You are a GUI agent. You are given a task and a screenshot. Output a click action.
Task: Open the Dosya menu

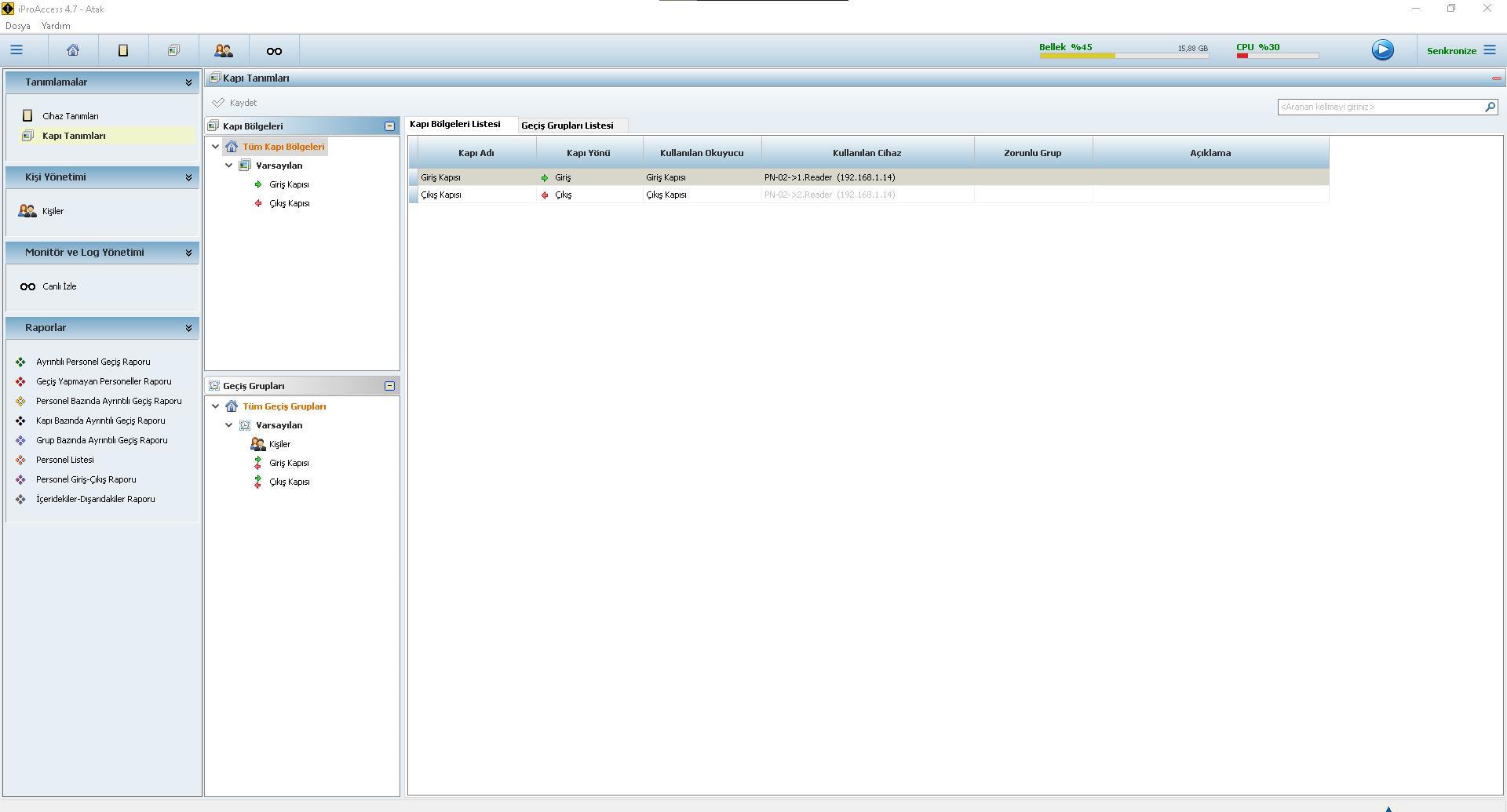tap(17, 26)
